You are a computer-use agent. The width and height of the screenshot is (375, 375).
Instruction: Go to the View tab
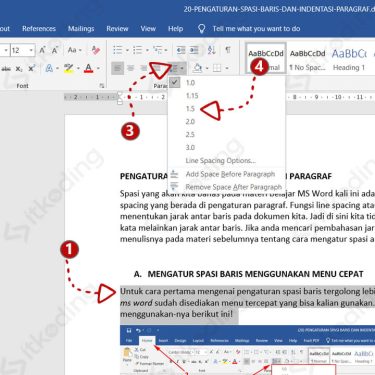(148, 29)
